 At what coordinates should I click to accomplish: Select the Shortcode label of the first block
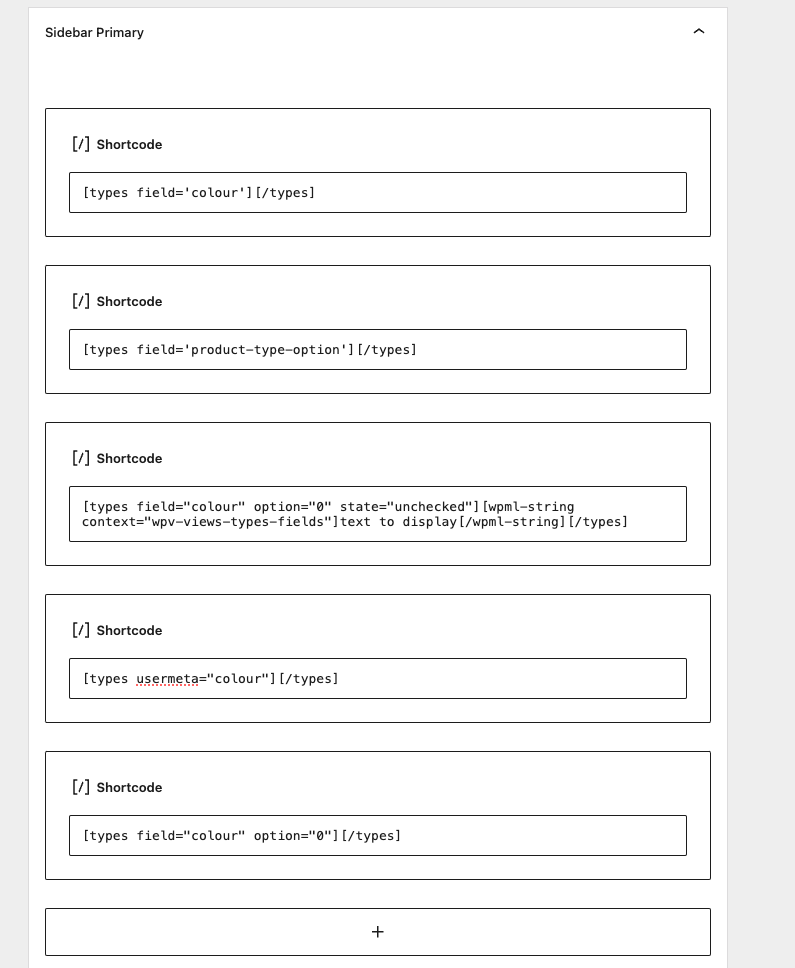click(129, 145)
